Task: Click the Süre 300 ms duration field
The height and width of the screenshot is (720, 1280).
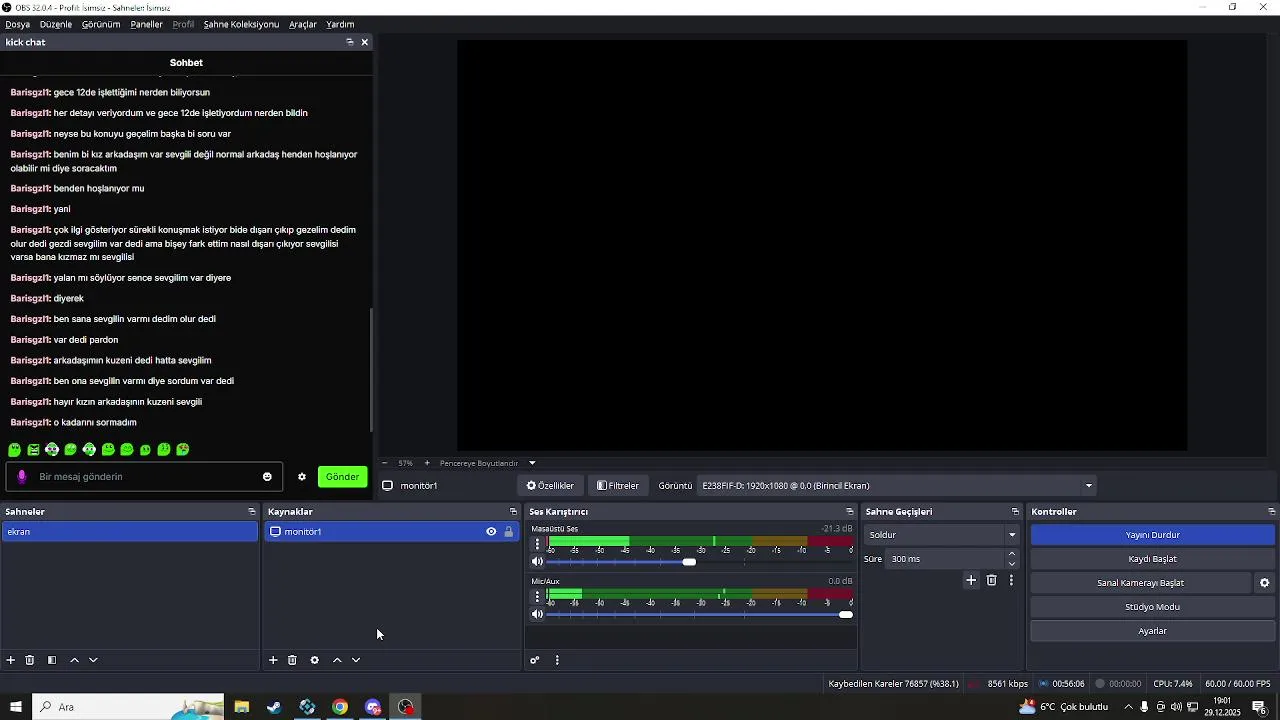Action: pos(945,559)
